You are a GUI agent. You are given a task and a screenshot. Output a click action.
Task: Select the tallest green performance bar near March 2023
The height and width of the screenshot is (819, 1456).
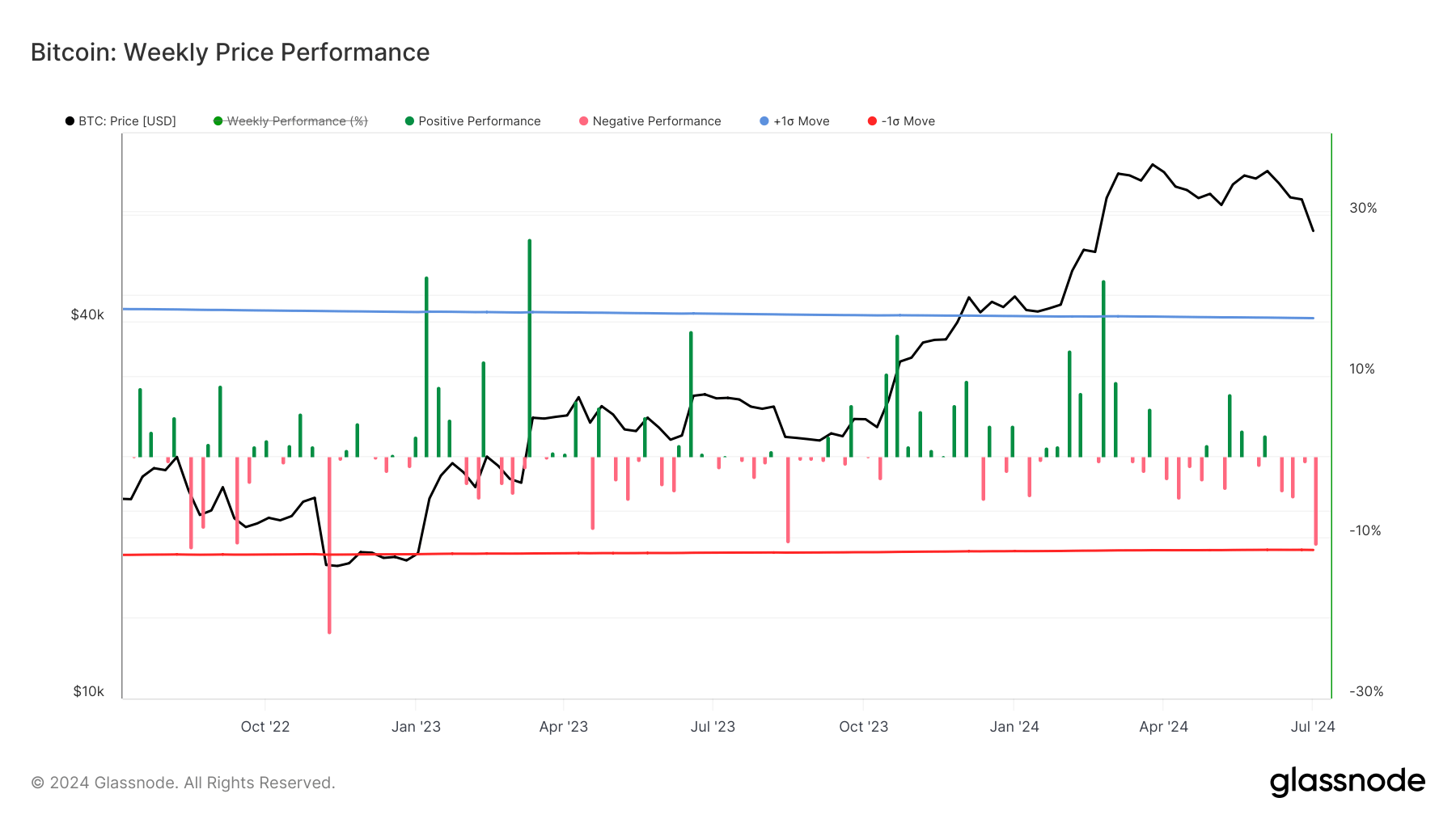(x=528, y=348)
